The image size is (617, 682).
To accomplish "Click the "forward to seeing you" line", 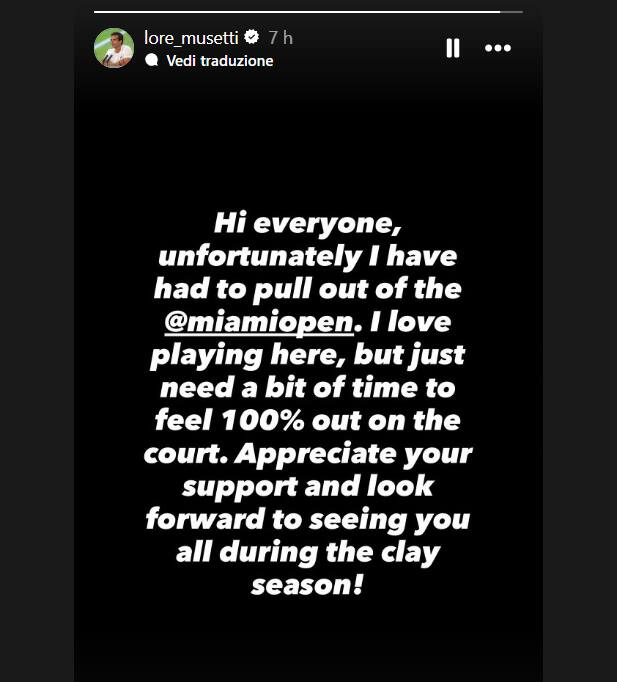I will point(307,520).
